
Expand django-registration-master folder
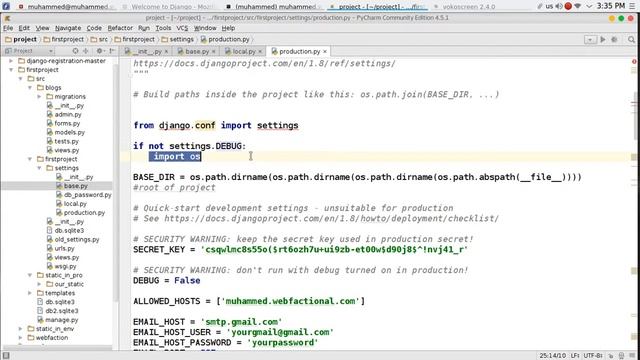pyautogui.click(x=11, y=61)
